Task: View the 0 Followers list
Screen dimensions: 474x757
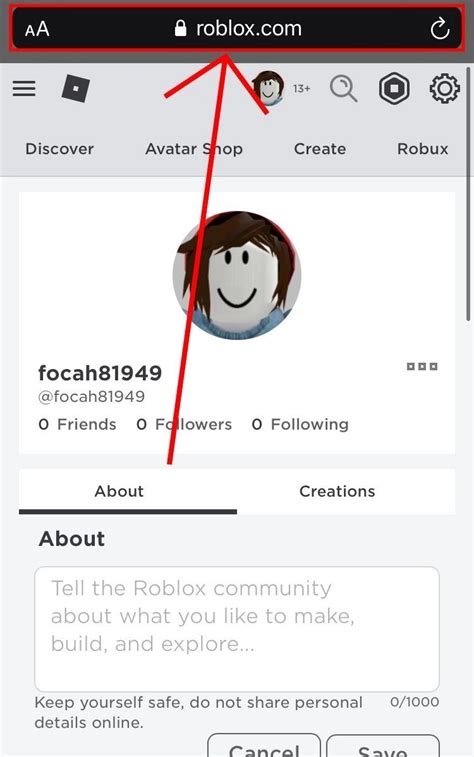Action: pyautogui.click(x=184, y=424)
